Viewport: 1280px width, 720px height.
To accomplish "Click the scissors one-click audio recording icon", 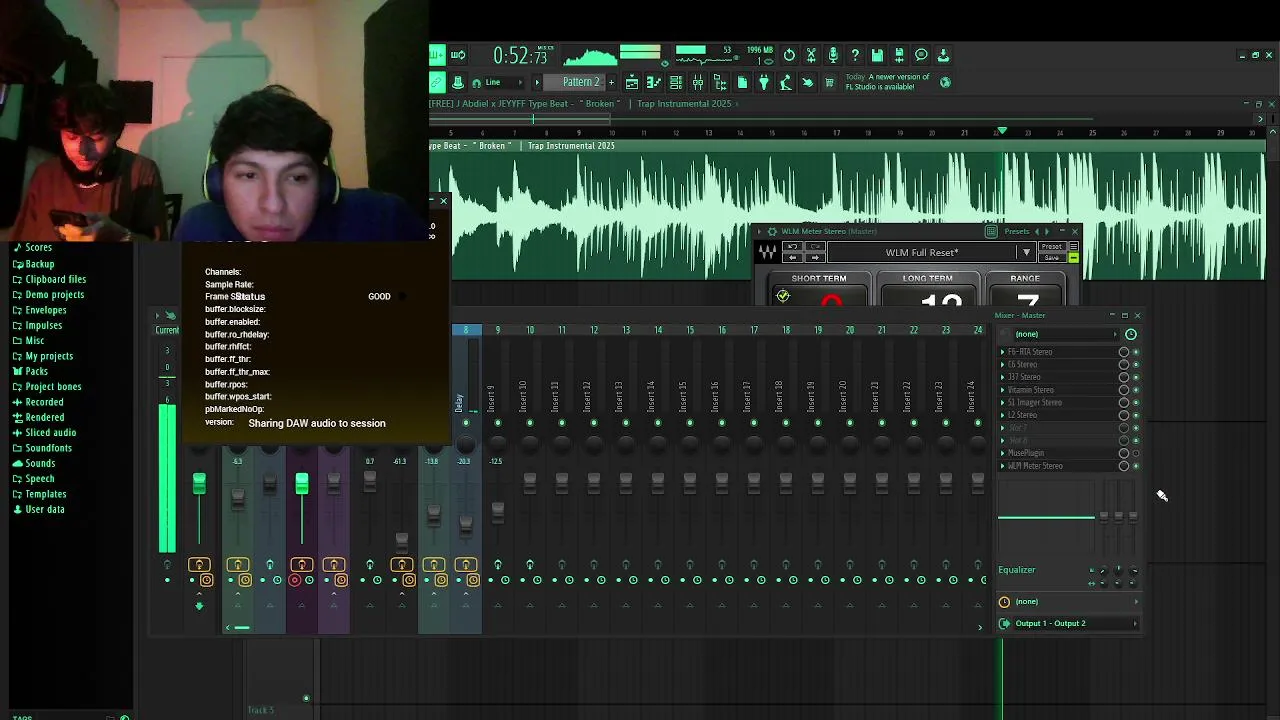I will [x=811, y=55].
